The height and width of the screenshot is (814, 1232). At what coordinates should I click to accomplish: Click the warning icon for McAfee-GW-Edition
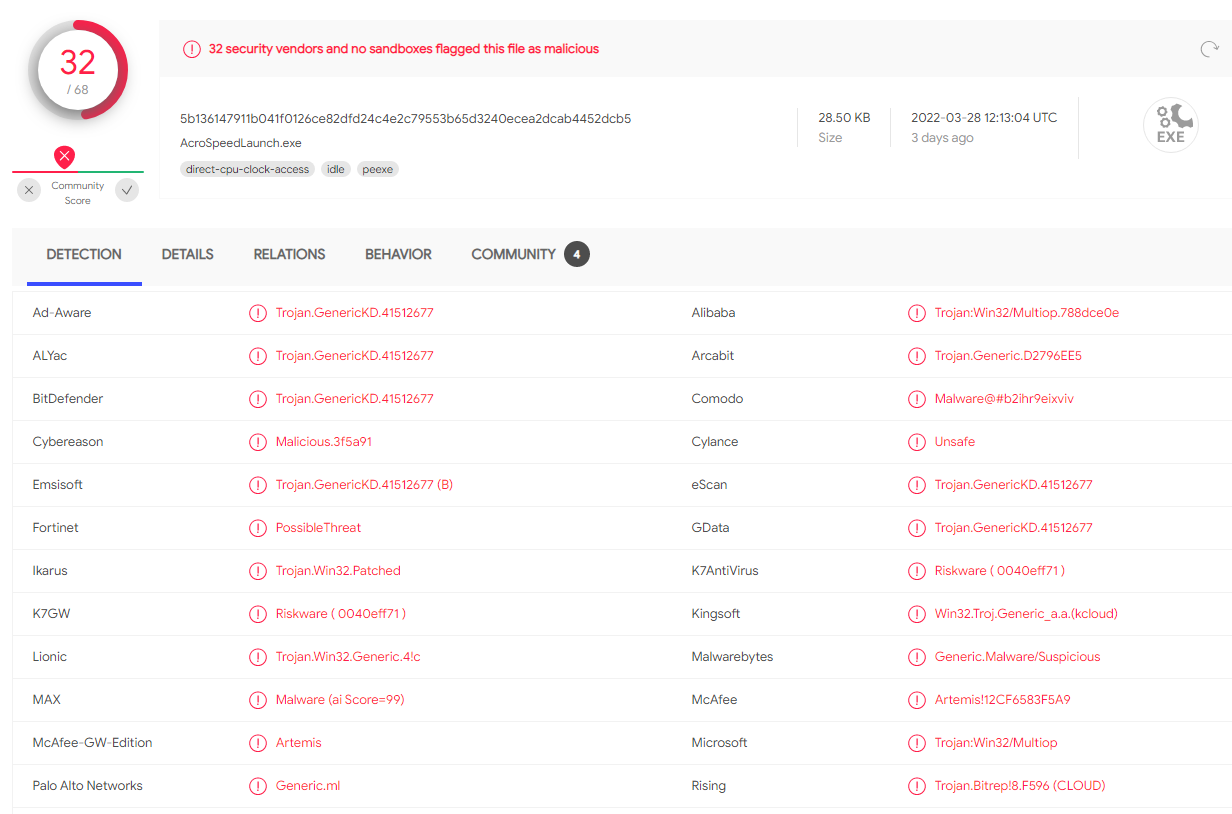tap(258, 743)
